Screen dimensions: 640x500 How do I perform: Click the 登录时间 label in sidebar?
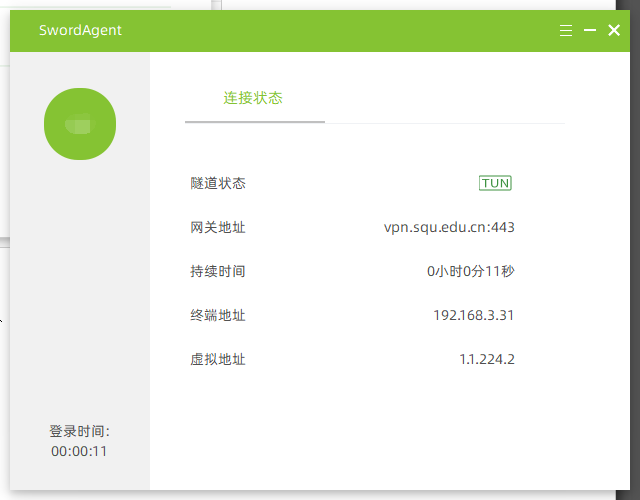click(79, 431)
